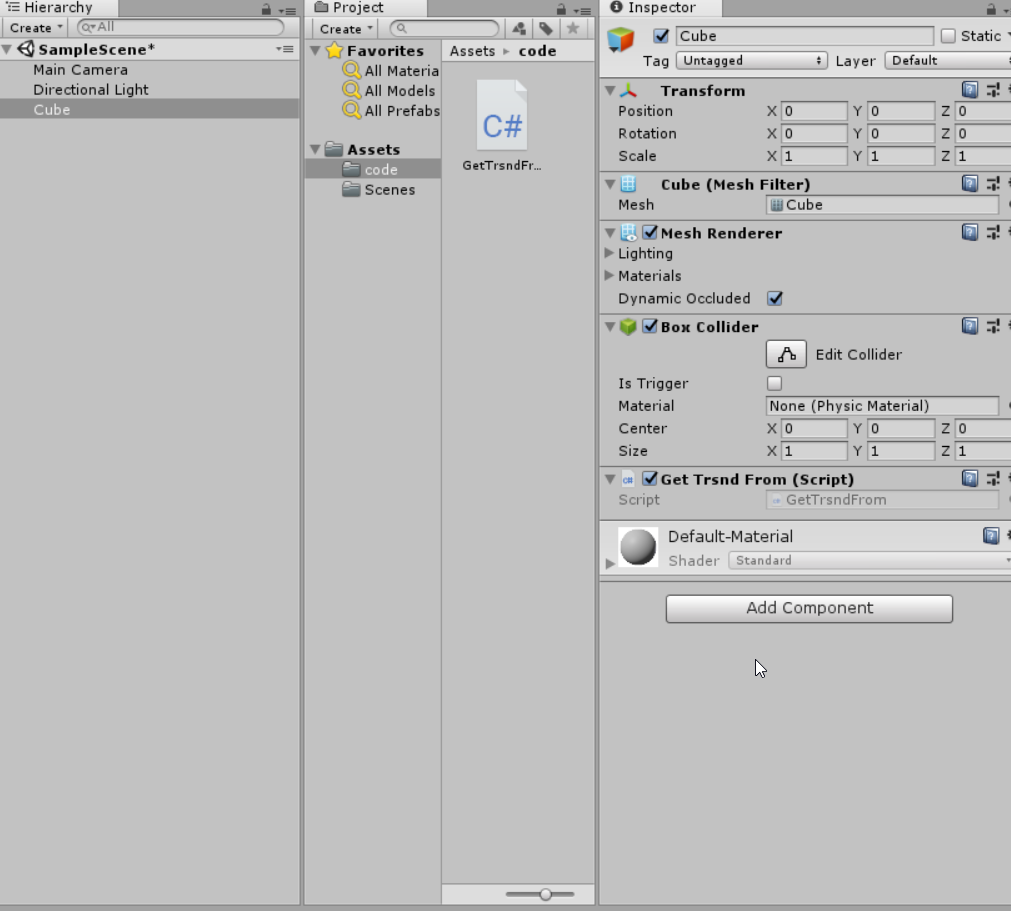Open the Tag dropdown (Untagged)

(x=752, y=61)
